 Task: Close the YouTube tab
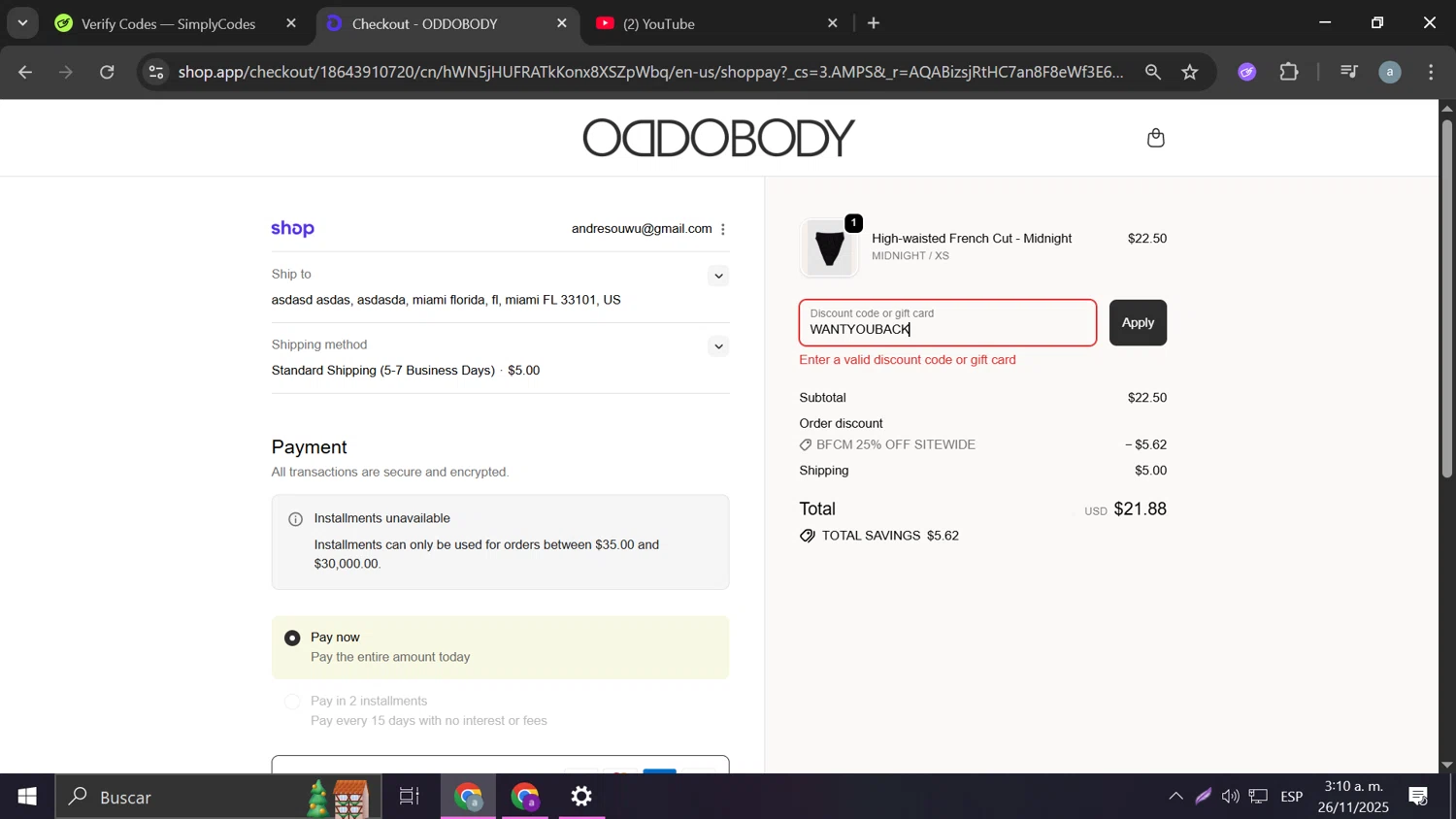[832, 23]
